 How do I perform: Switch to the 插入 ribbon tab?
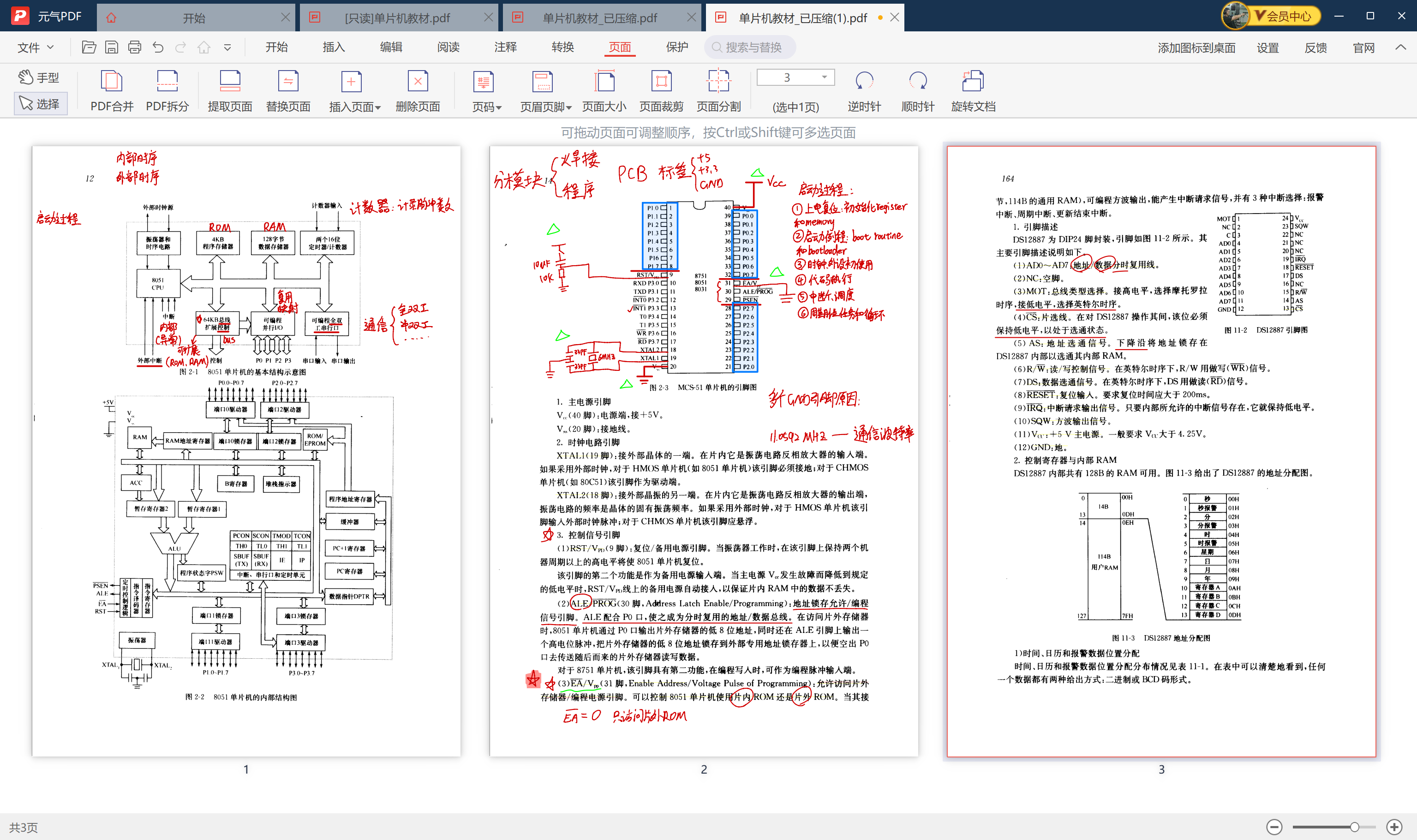tap(334, 47)
